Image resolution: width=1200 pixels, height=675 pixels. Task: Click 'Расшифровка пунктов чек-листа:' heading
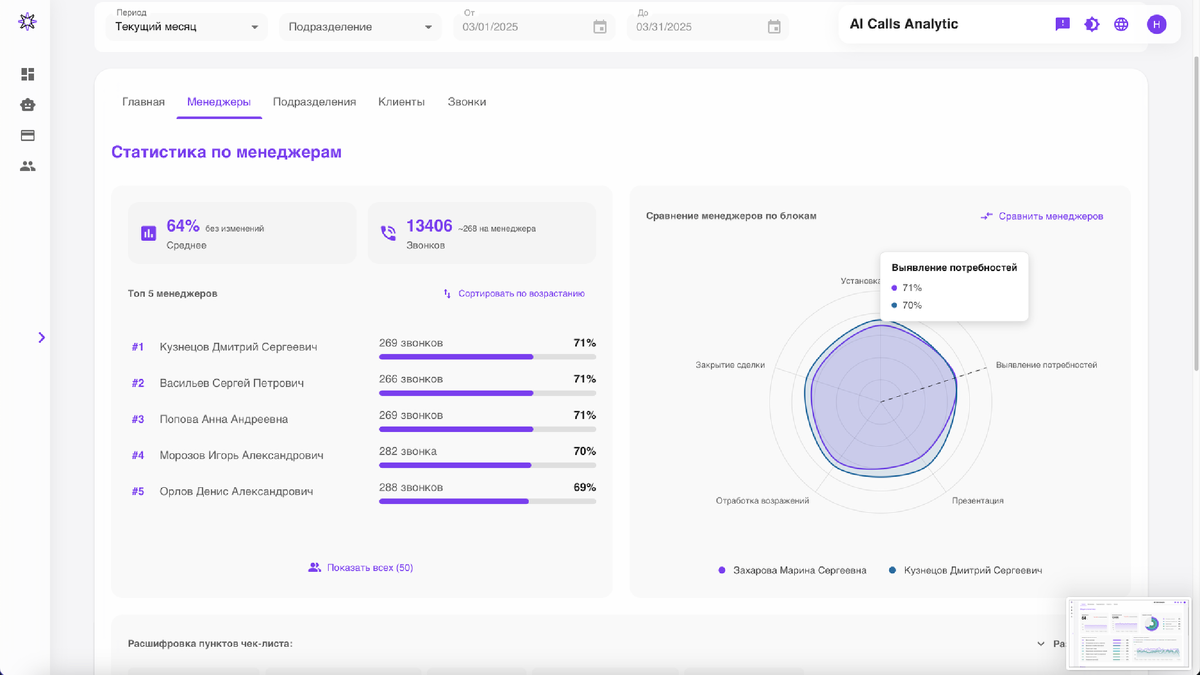(x=210, y=644)
